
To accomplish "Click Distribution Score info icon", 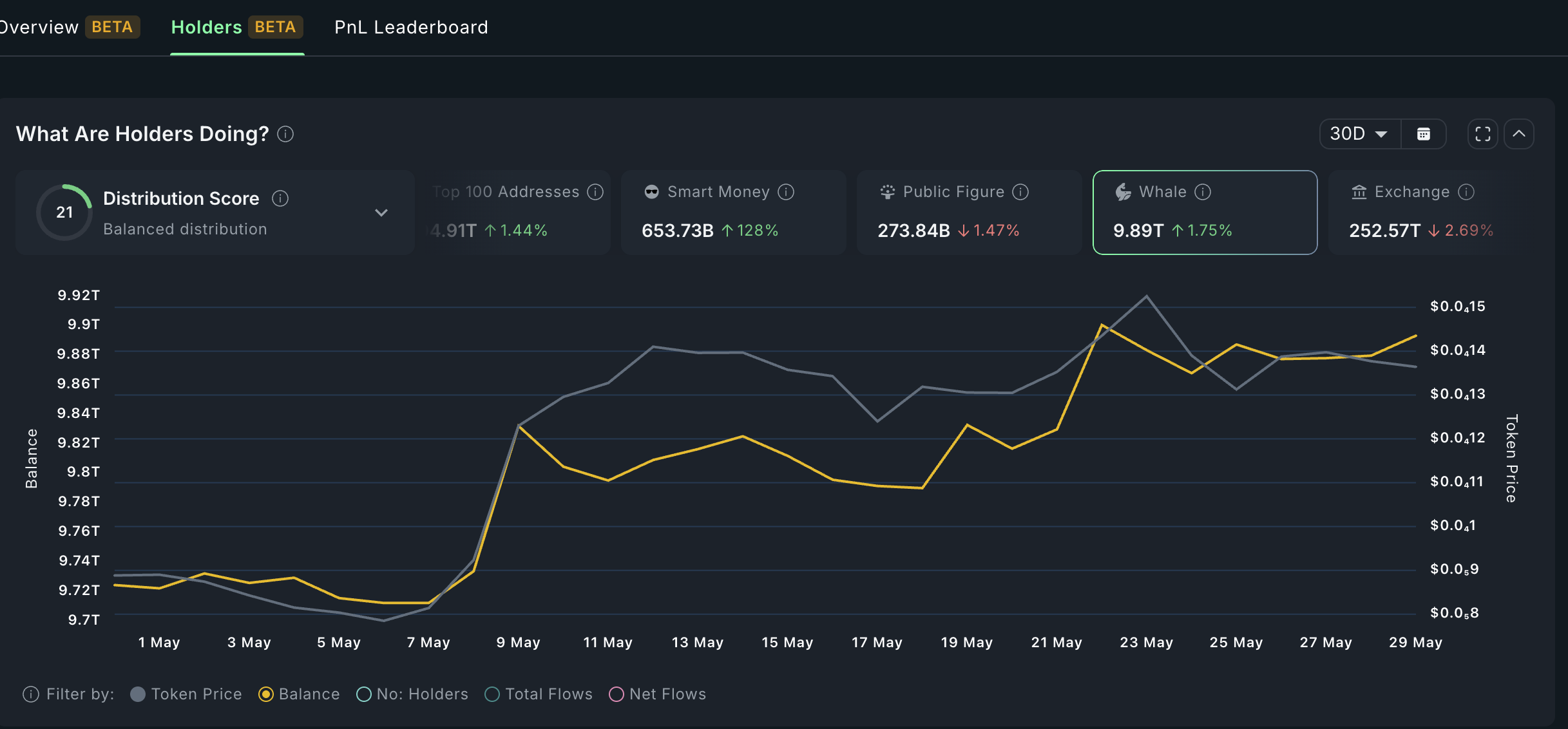I will click(x=280, y=198).
